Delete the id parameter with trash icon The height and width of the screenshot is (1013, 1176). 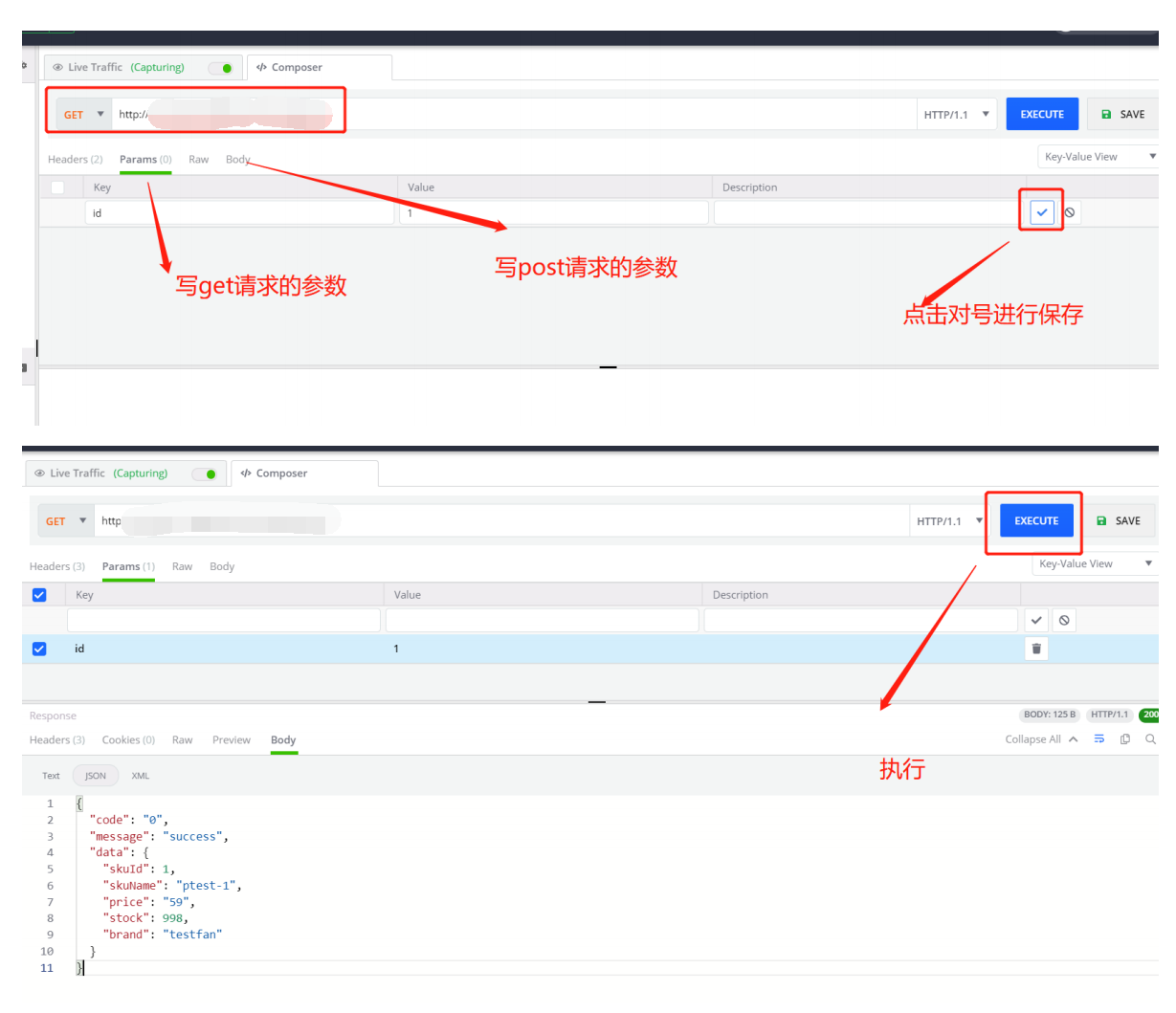coord(1036,649)
